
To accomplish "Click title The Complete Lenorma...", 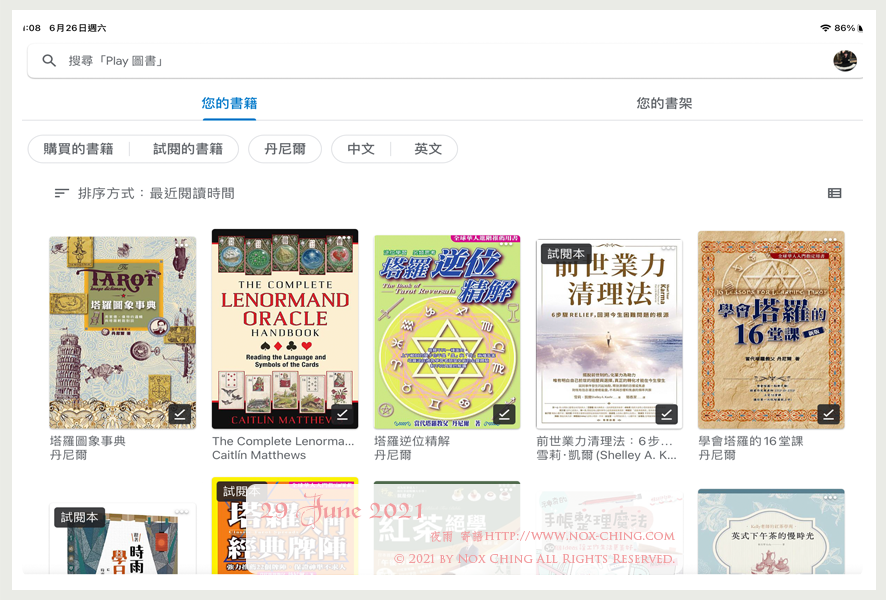I will click(283, 441).
